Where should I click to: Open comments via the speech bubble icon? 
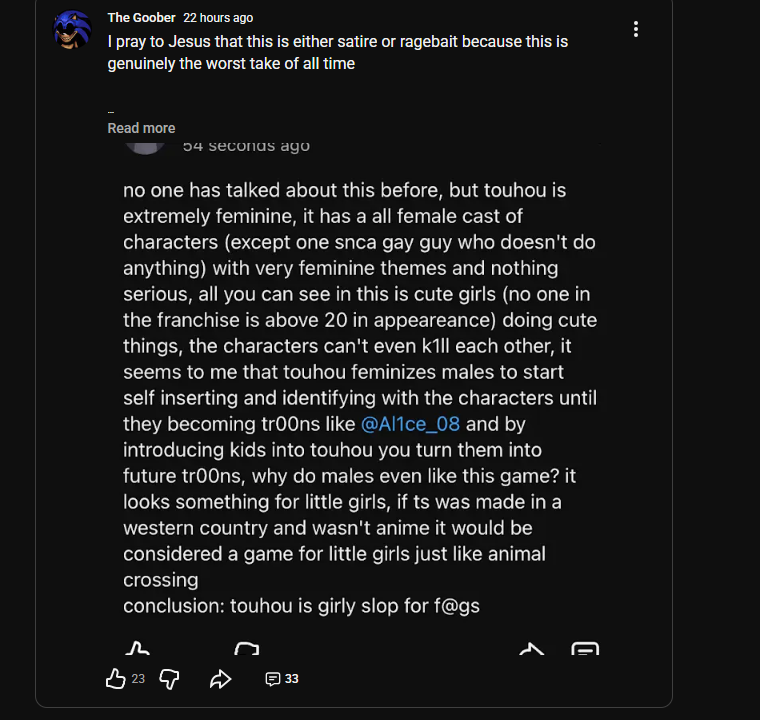point(272,679)
